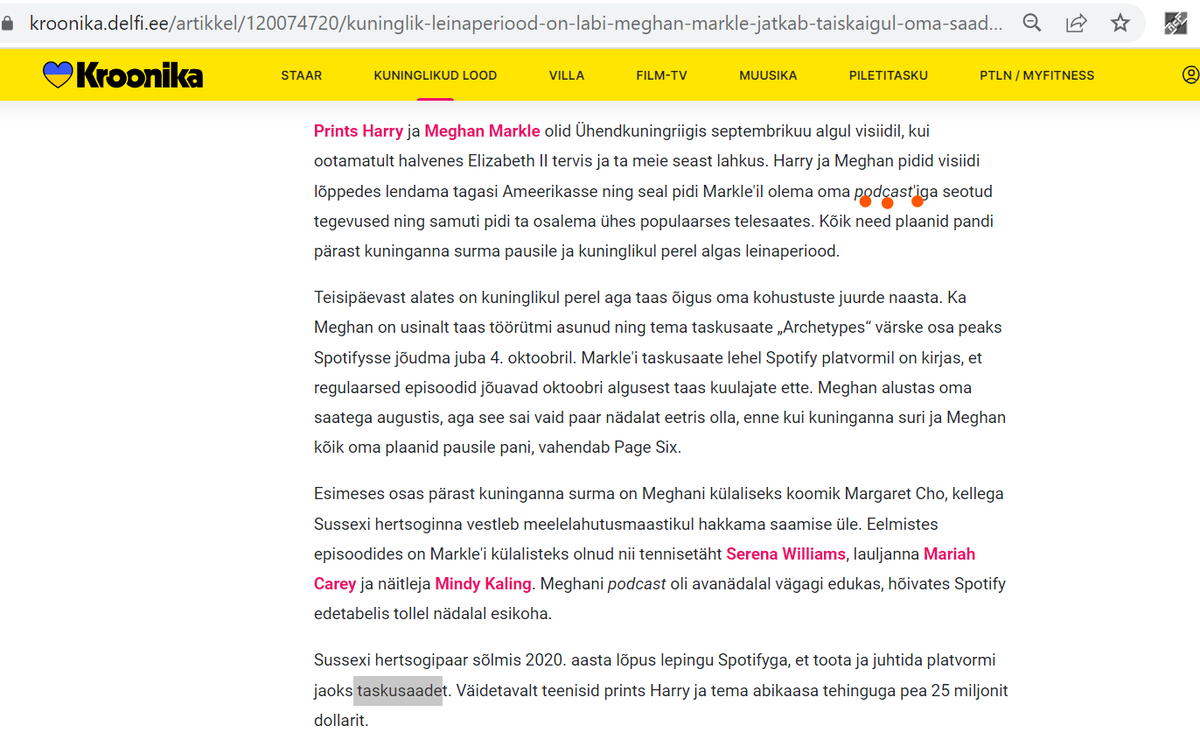Follow the Prints Harry link
The image size is (1200, 740).
[358, 131]
